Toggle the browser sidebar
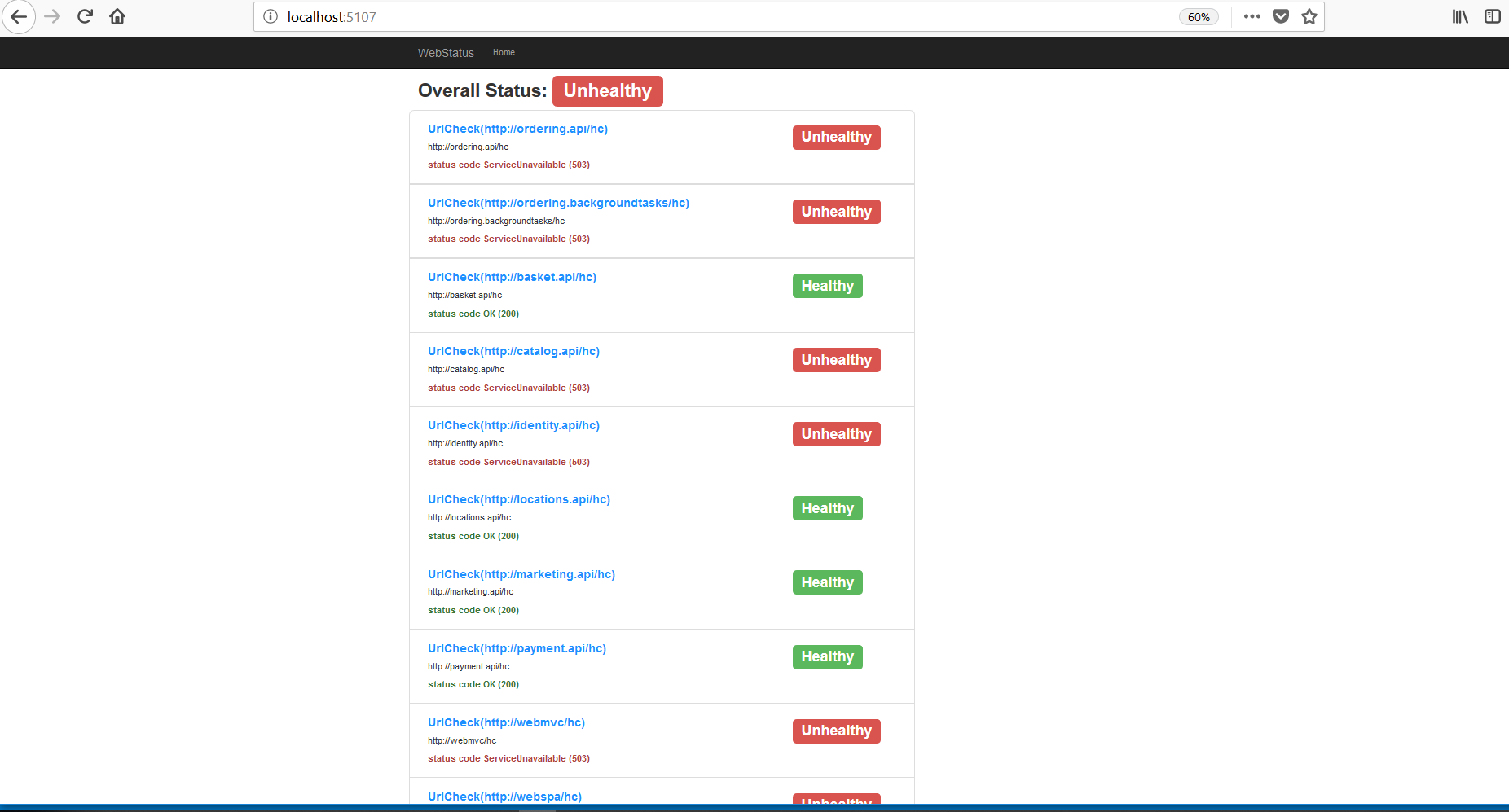Screen dimensions: 1509x812 [1492, 16]
